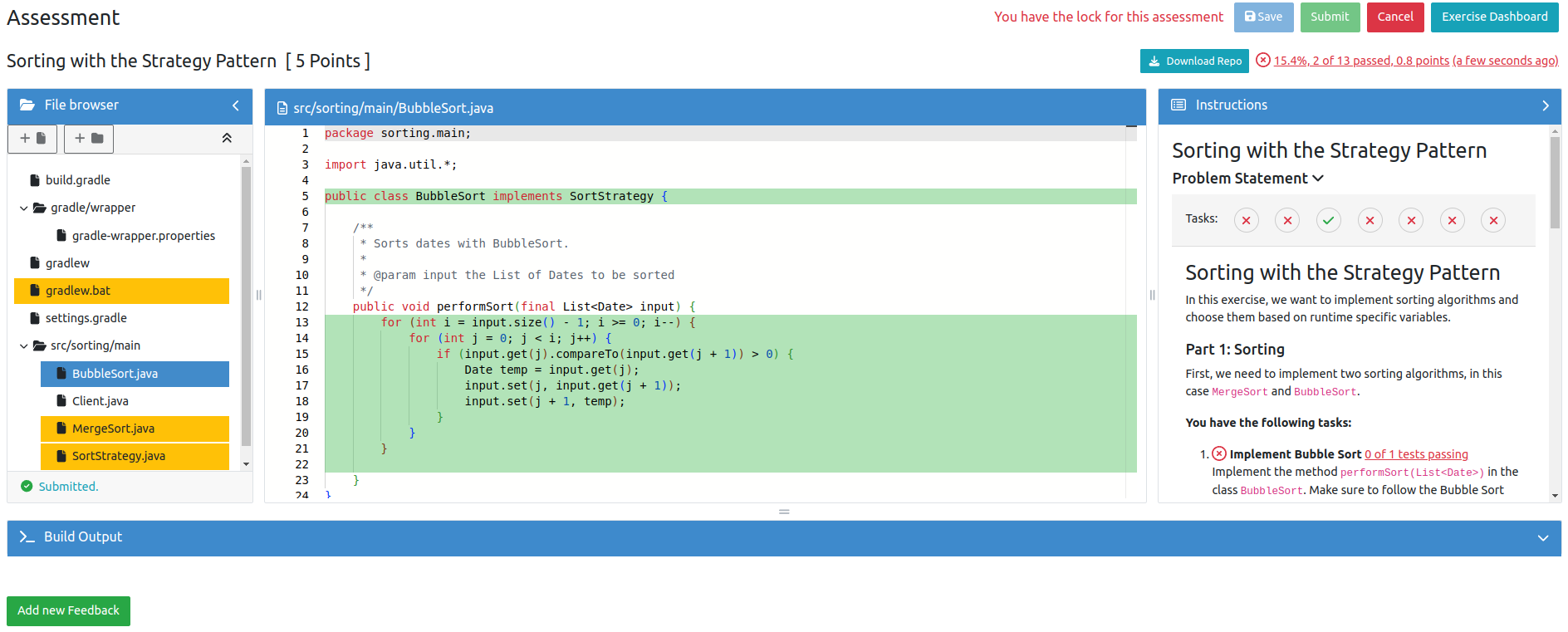The height and width of the screenshot is (632, 1568).
Task: Click Download Repo button
Action: [1194, 61]
